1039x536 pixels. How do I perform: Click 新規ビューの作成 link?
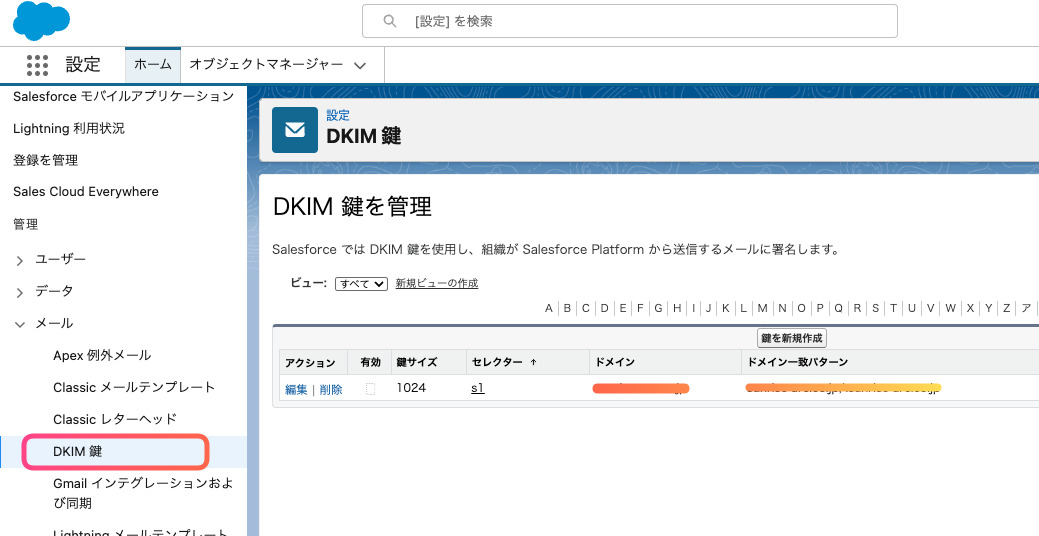(x=437, y=284)
